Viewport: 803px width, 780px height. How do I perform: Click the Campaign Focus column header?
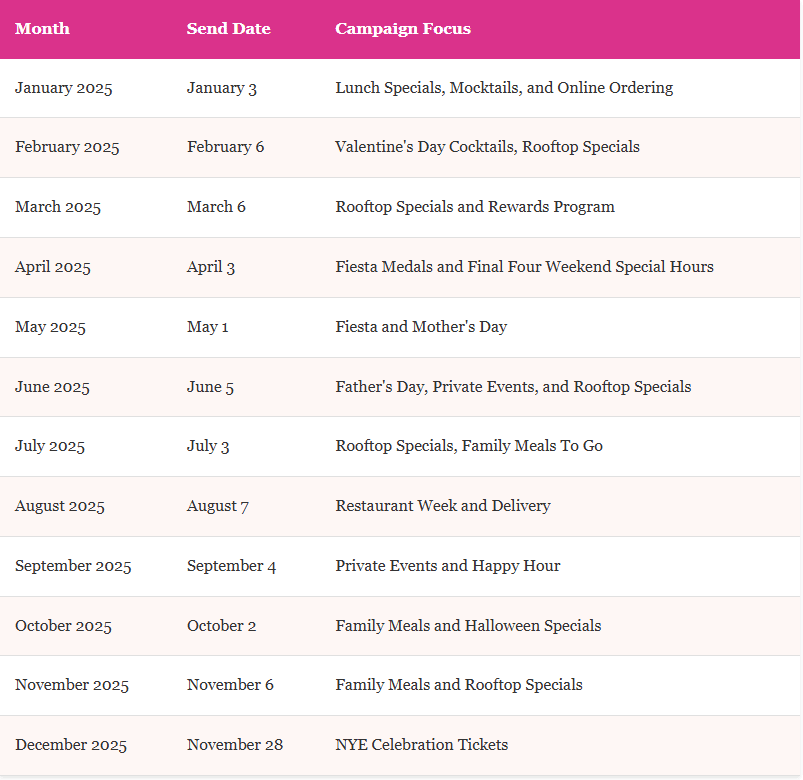click(x=403, y=28)
